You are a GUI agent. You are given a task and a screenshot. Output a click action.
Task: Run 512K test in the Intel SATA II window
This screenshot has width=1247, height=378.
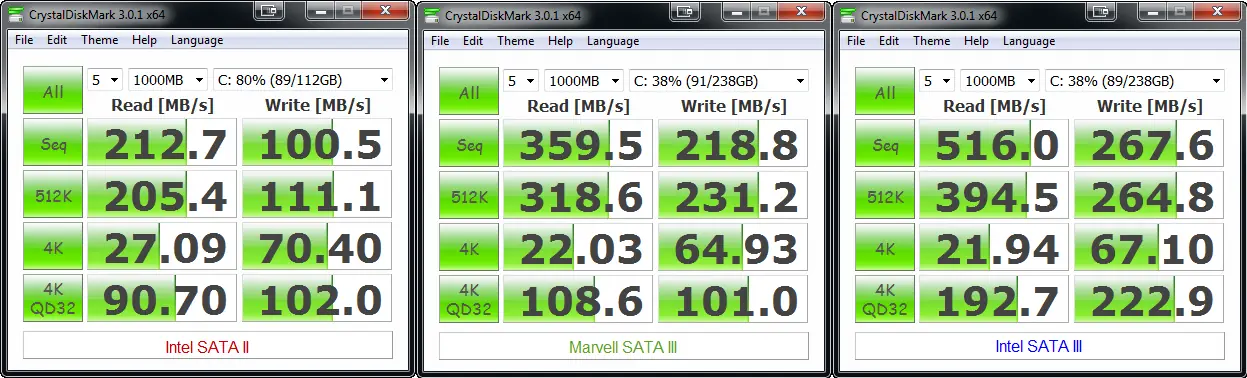point(53,195)
